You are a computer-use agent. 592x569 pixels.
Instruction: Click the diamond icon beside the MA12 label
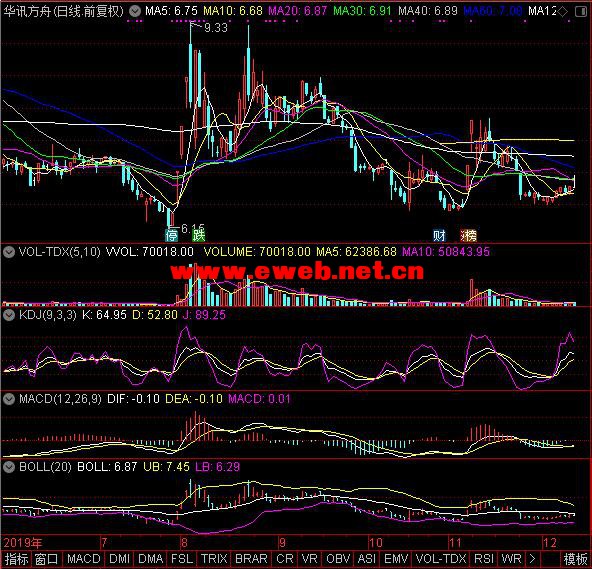tap(563, 11)
